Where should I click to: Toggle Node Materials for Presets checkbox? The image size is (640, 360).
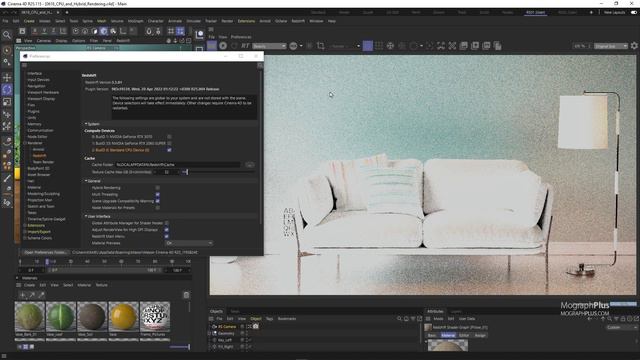click(158, 207)
